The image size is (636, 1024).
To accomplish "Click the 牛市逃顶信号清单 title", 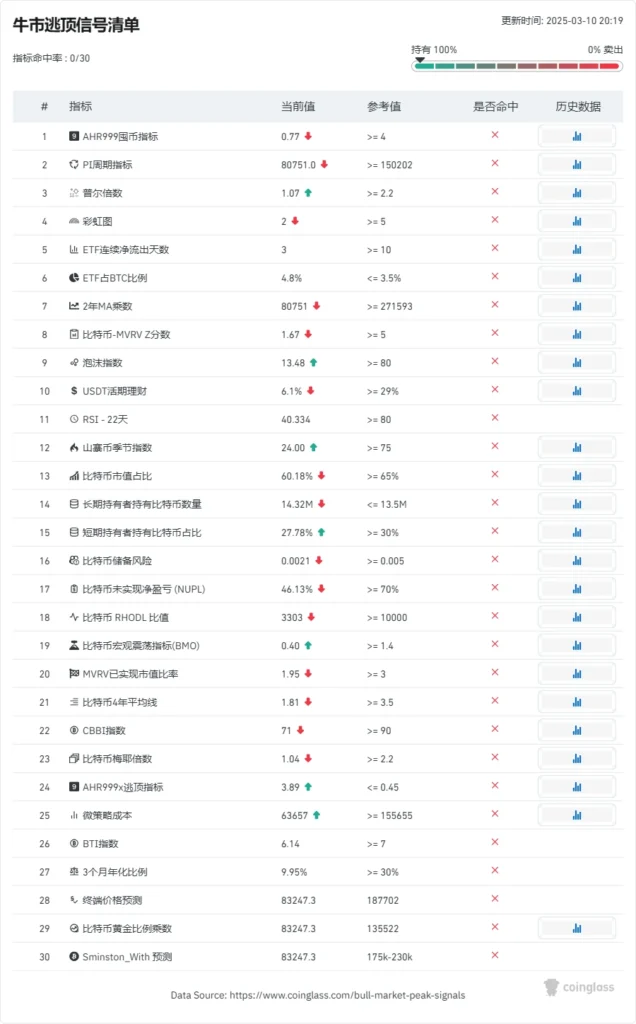I will (76, 25).
